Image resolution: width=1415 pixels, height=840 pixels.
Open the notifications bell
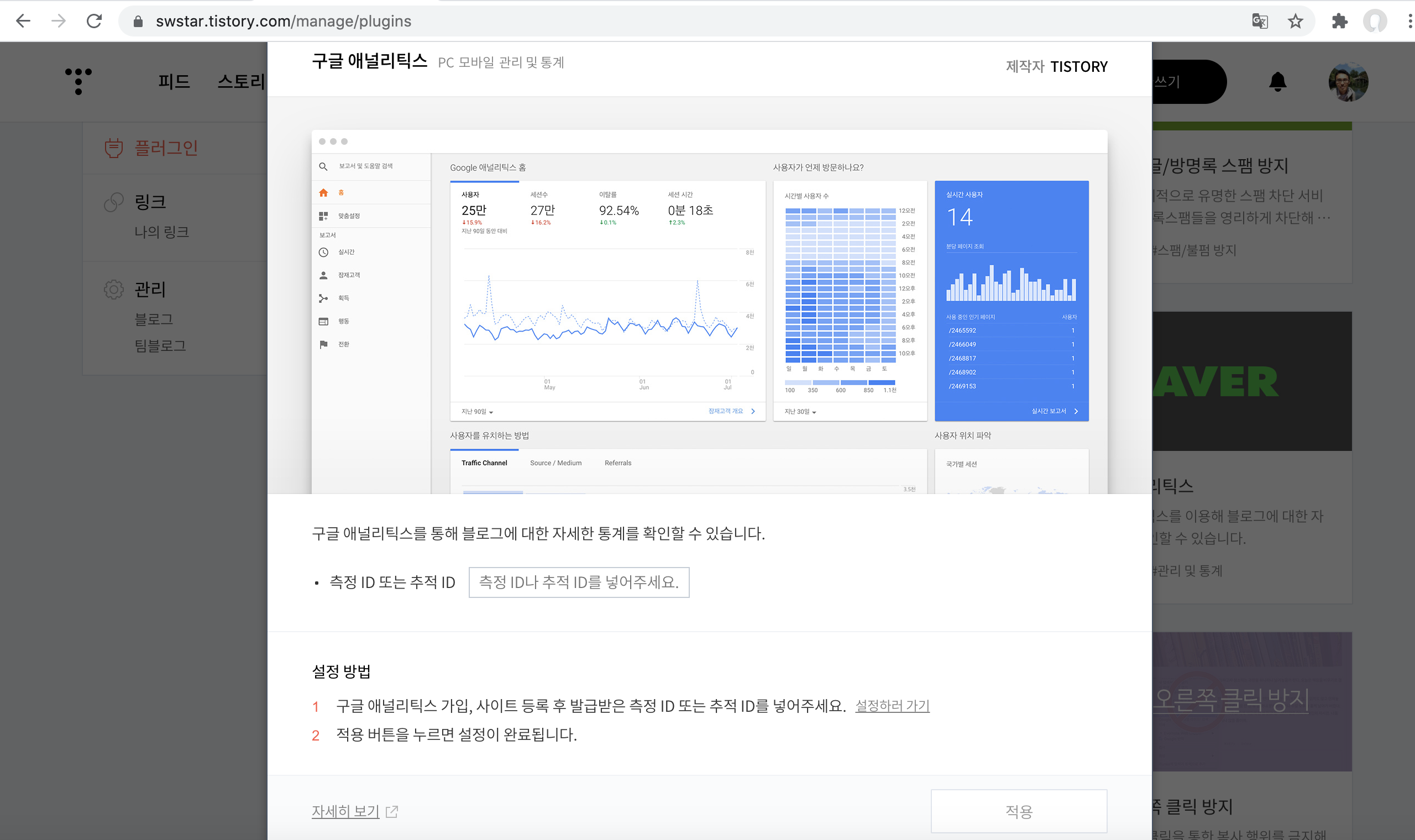click(x=1277, y=81)
